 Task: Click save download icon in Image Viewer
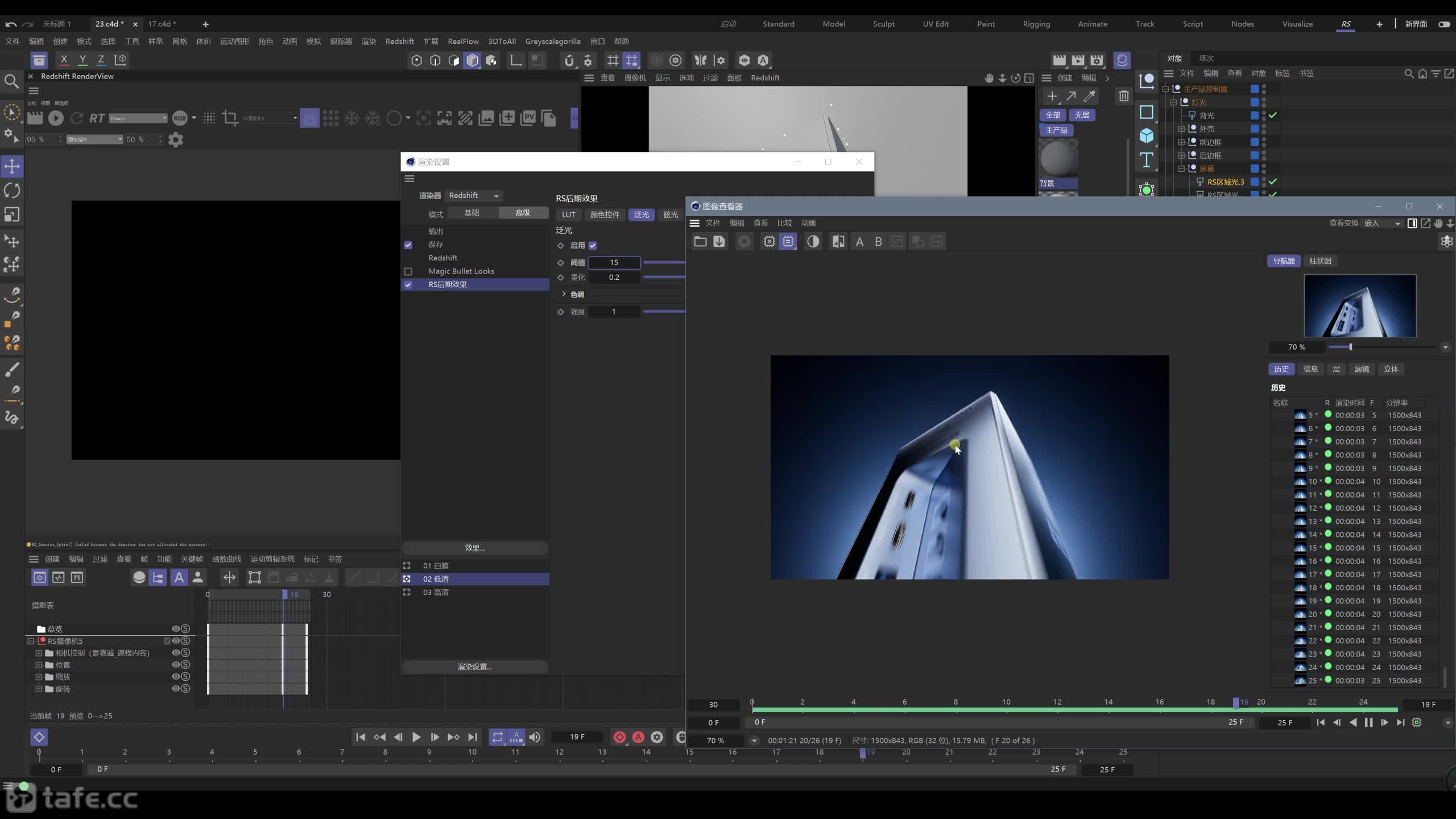tap(719, 242)
